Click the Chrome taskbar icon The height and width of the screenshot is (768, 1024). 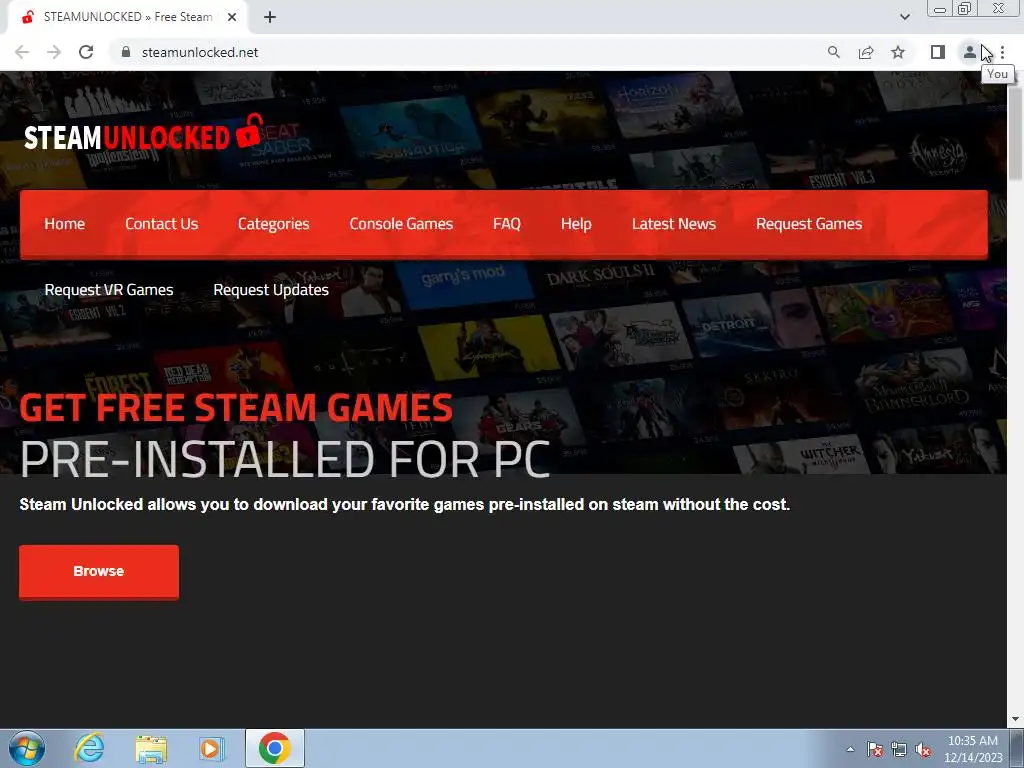click(274, 748)
